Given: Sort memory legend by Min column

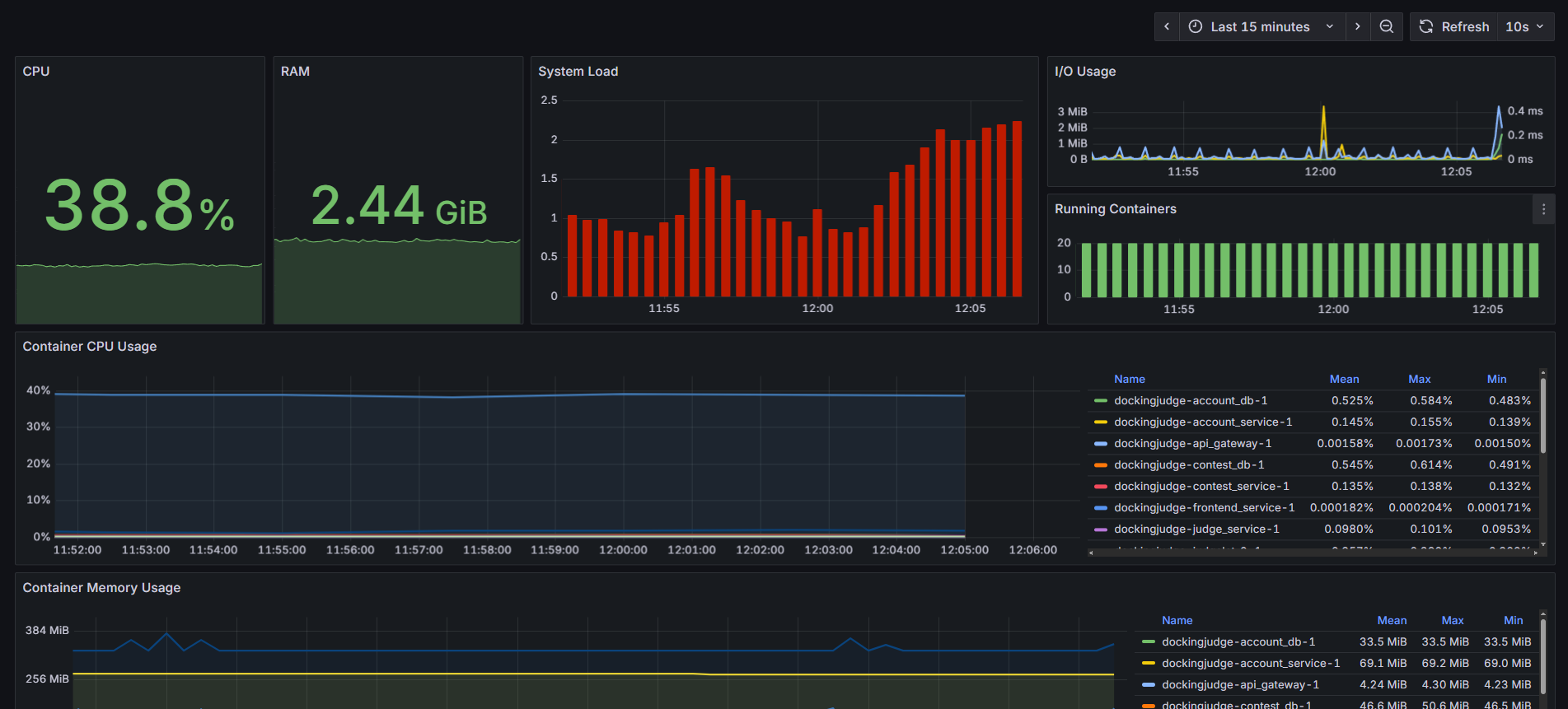Looking at the screenshot, I should click(1513, 620).
